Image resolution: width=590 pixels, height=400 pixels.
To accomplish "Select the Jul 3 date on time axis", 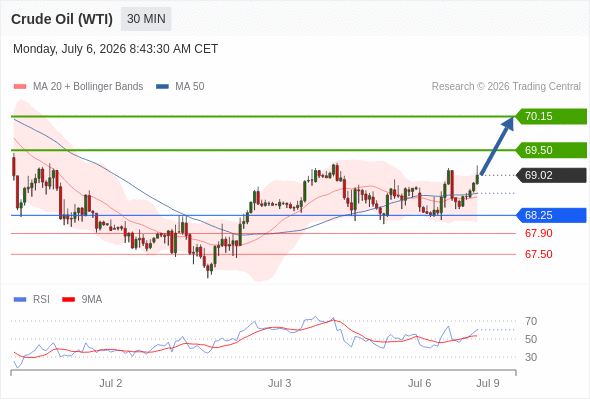I will 280,383.
